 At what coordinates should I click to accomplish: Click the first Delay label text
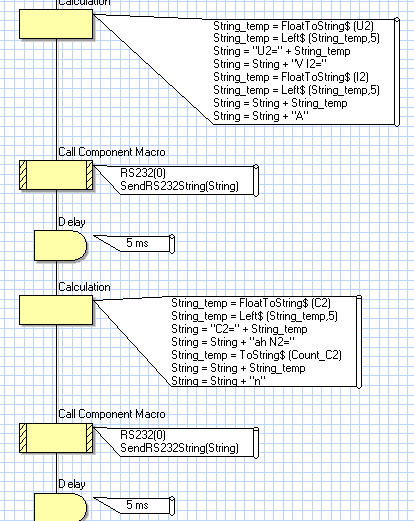[x=72, y=222]
